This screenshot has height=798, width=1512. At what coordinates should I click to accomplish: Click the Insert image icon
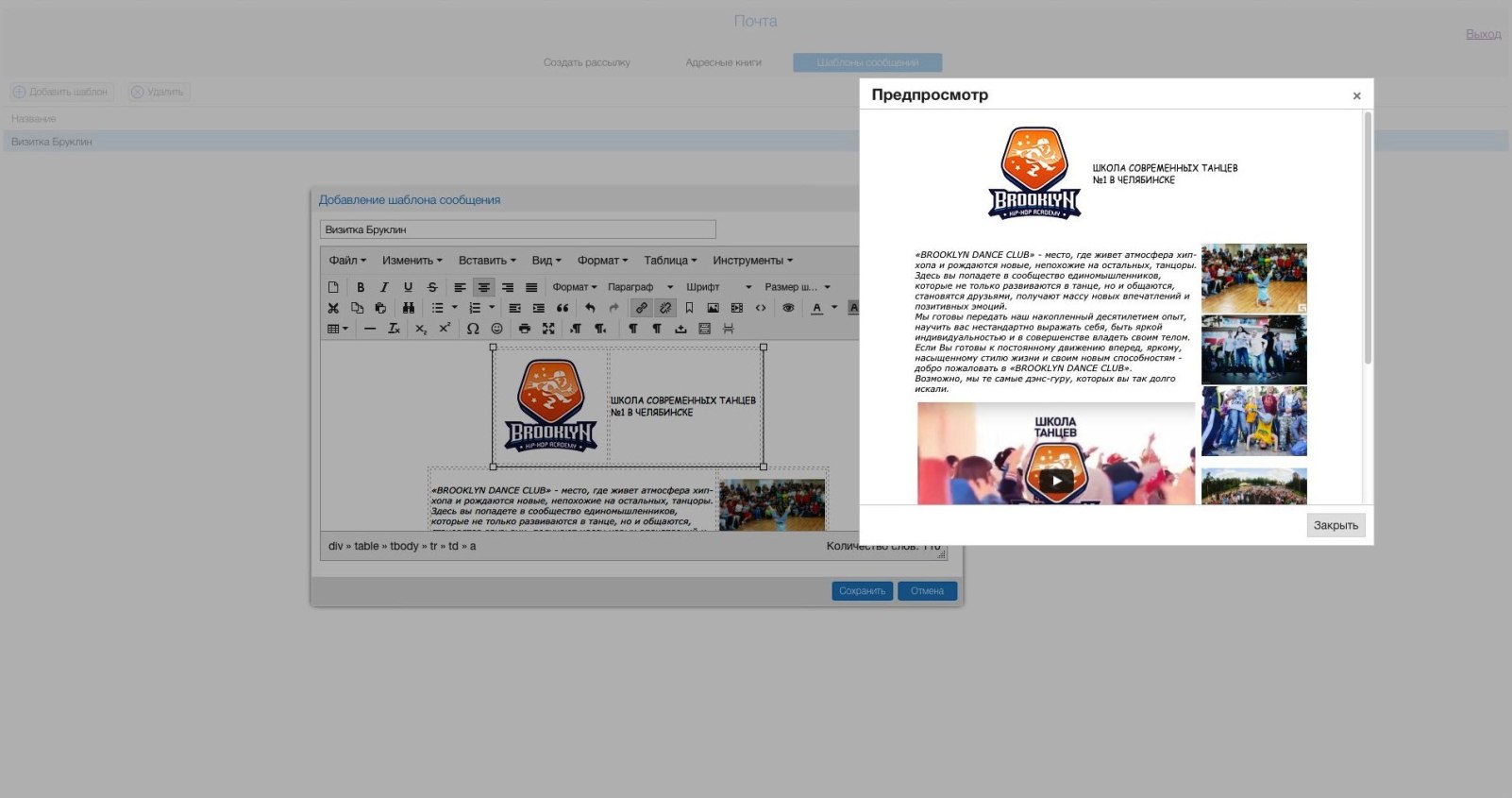coord(713,308)
